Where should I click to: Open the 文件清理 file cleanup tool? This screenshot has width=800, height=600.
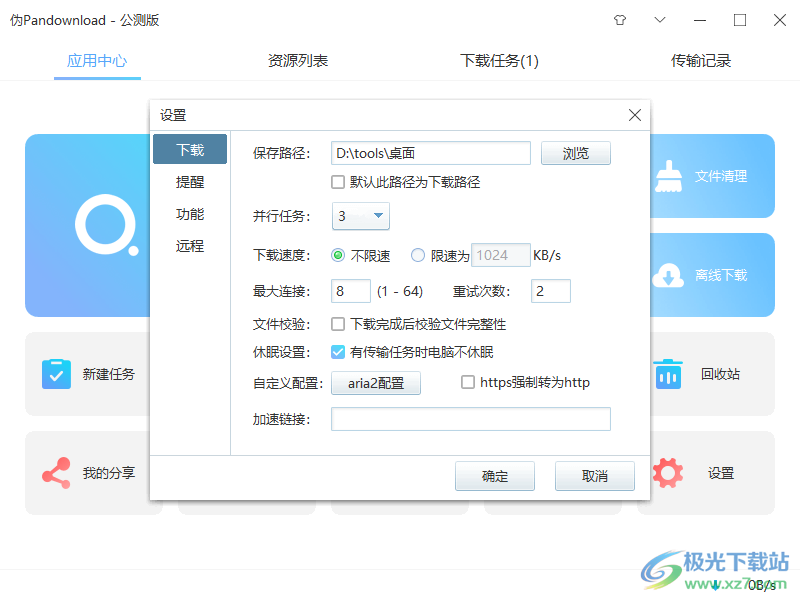point(722,176)
